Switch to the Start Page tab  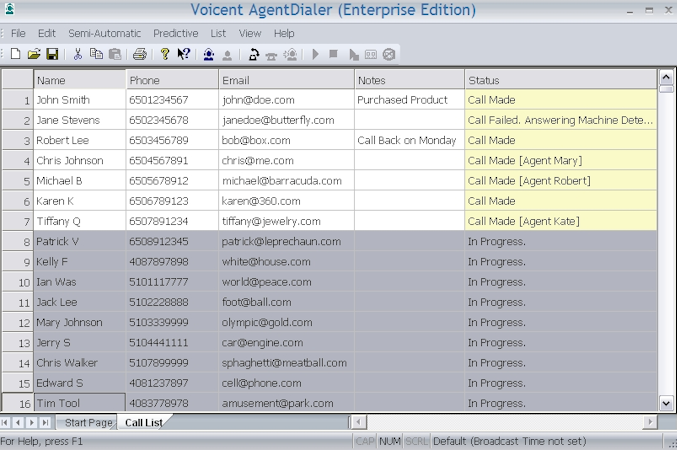[88, 422]
